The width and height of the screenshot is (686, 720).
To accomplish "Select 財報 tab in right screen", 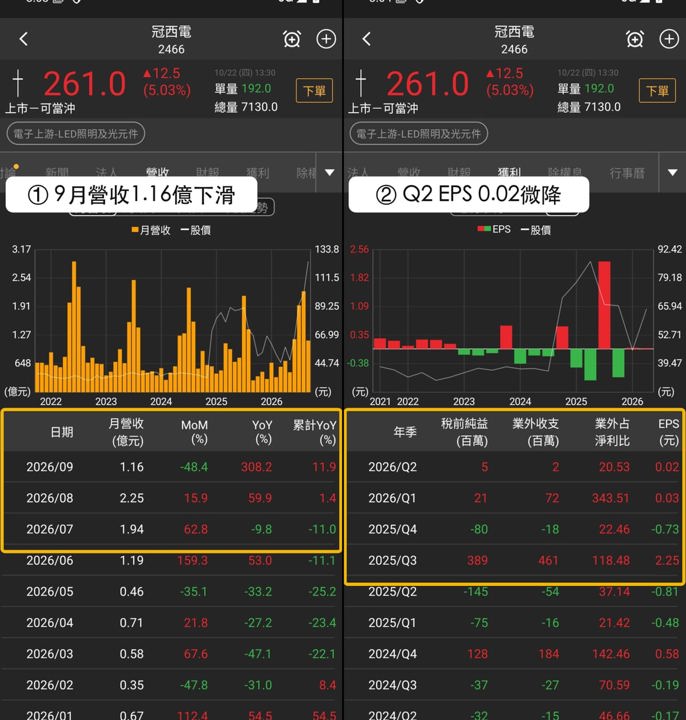I will [x=459, y=172].
